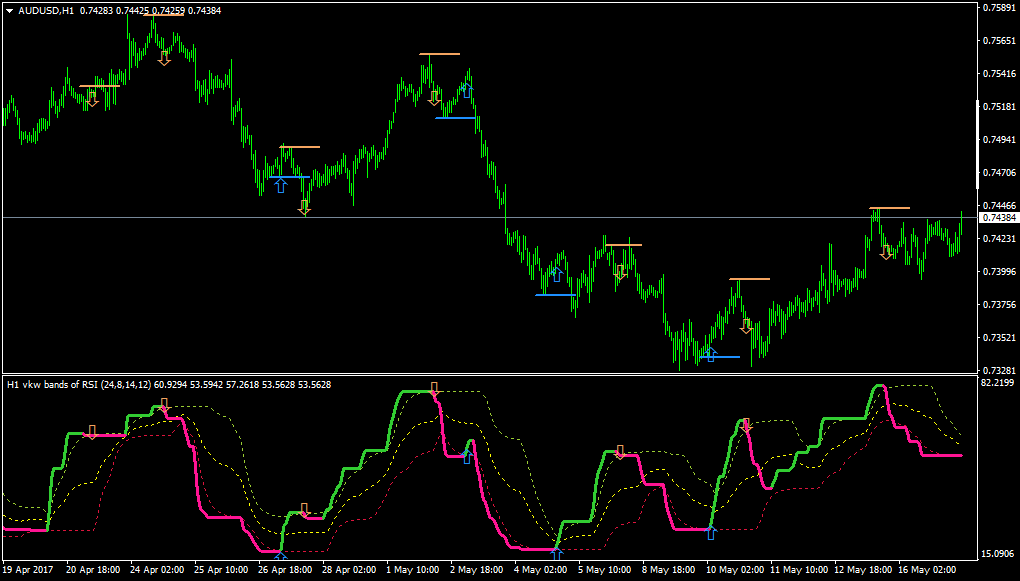
Task: Select blue buy arrow at the lowest price trough
Action: [x=710, y=355]
